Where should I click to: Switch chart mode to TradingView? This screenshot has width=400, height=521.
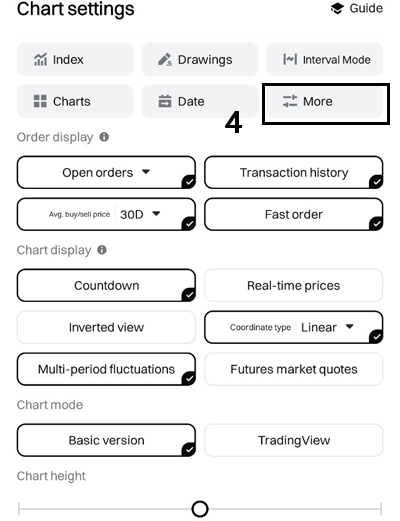[x=294, y=440]
